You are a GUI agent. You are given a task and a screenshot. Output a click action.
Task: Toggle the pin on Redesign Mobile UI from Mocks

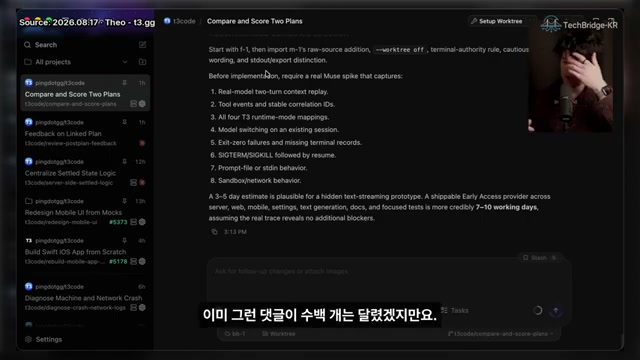(x=124, y=201)
